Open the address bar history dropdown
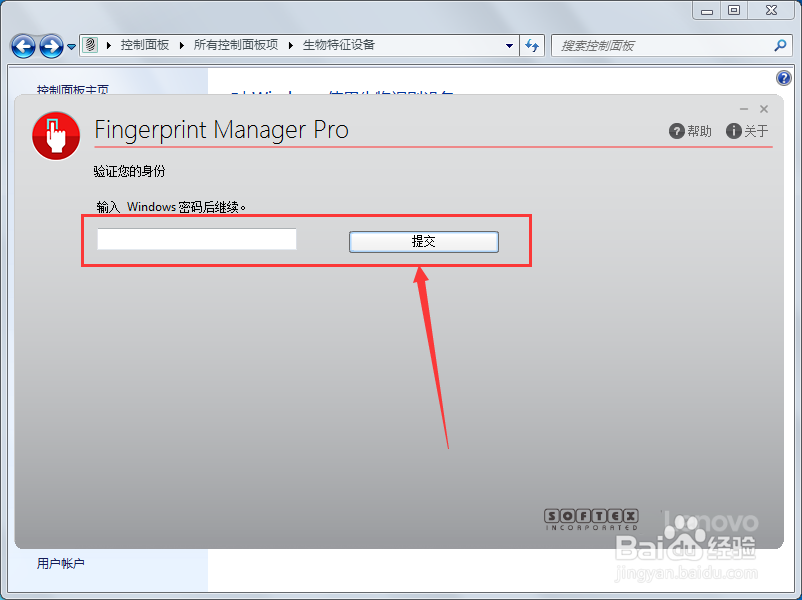 pos(509,46)
